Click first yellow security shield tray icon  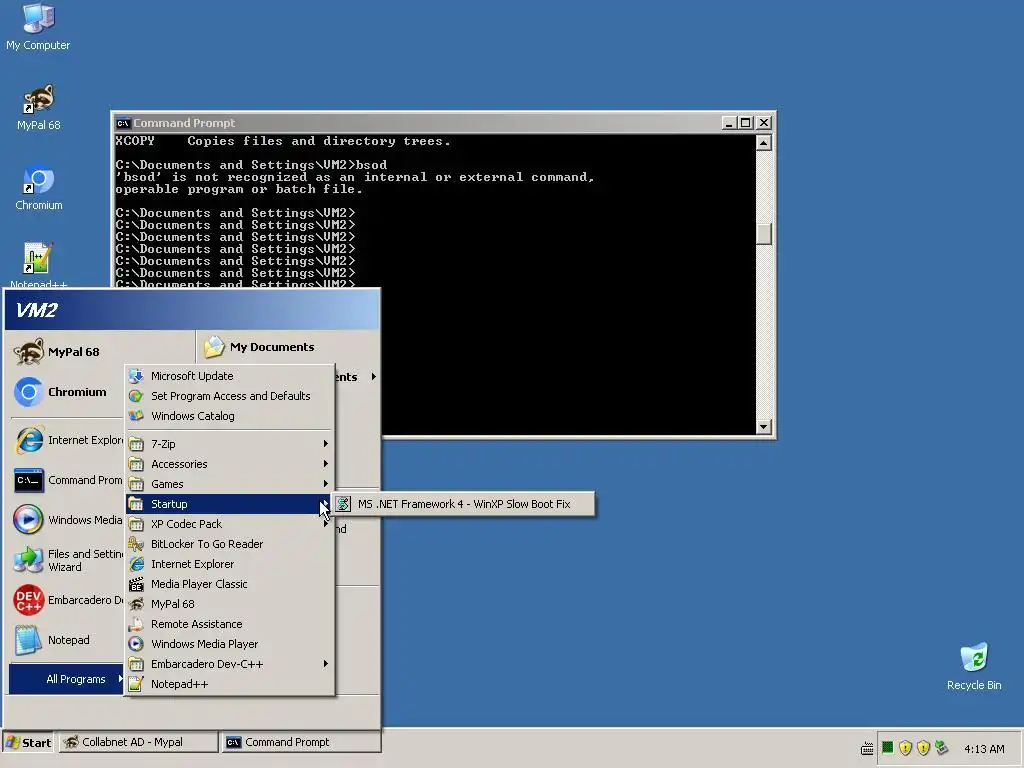point(905,748)
